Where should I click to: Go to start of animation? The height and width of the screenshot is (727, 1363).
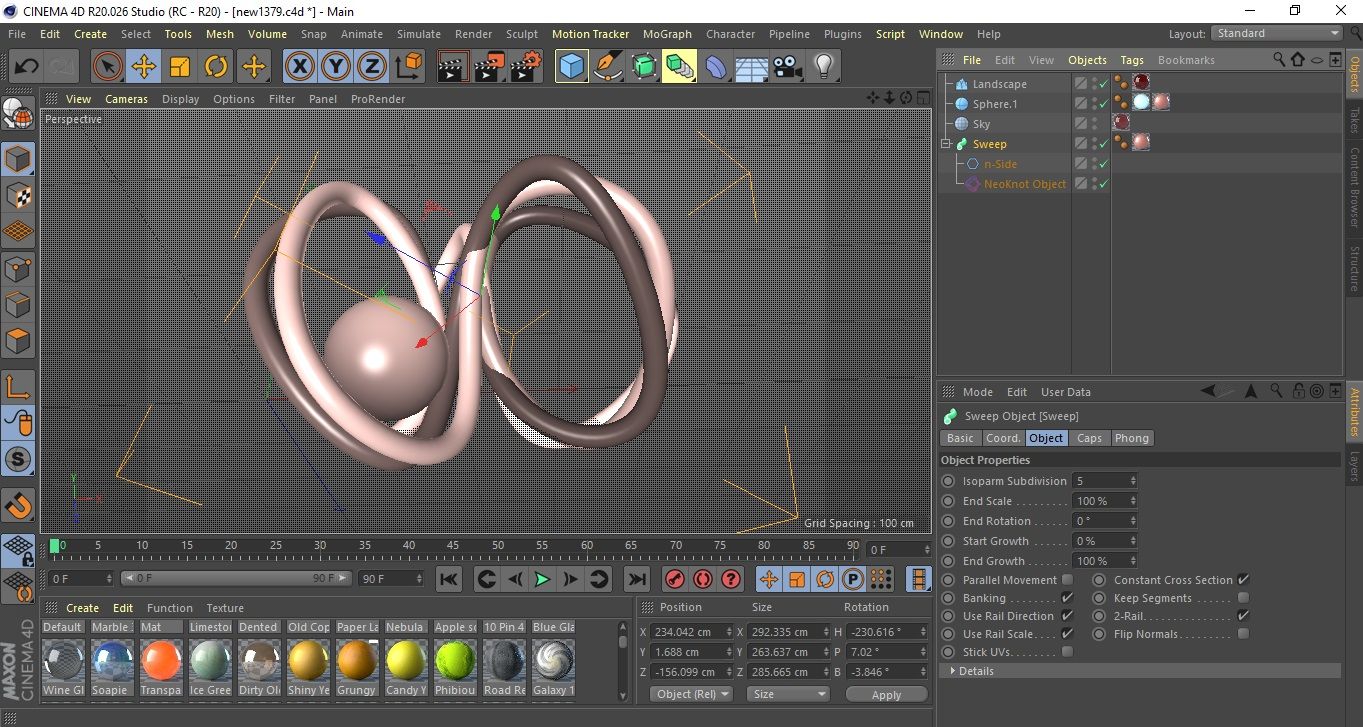coord(449,579)
